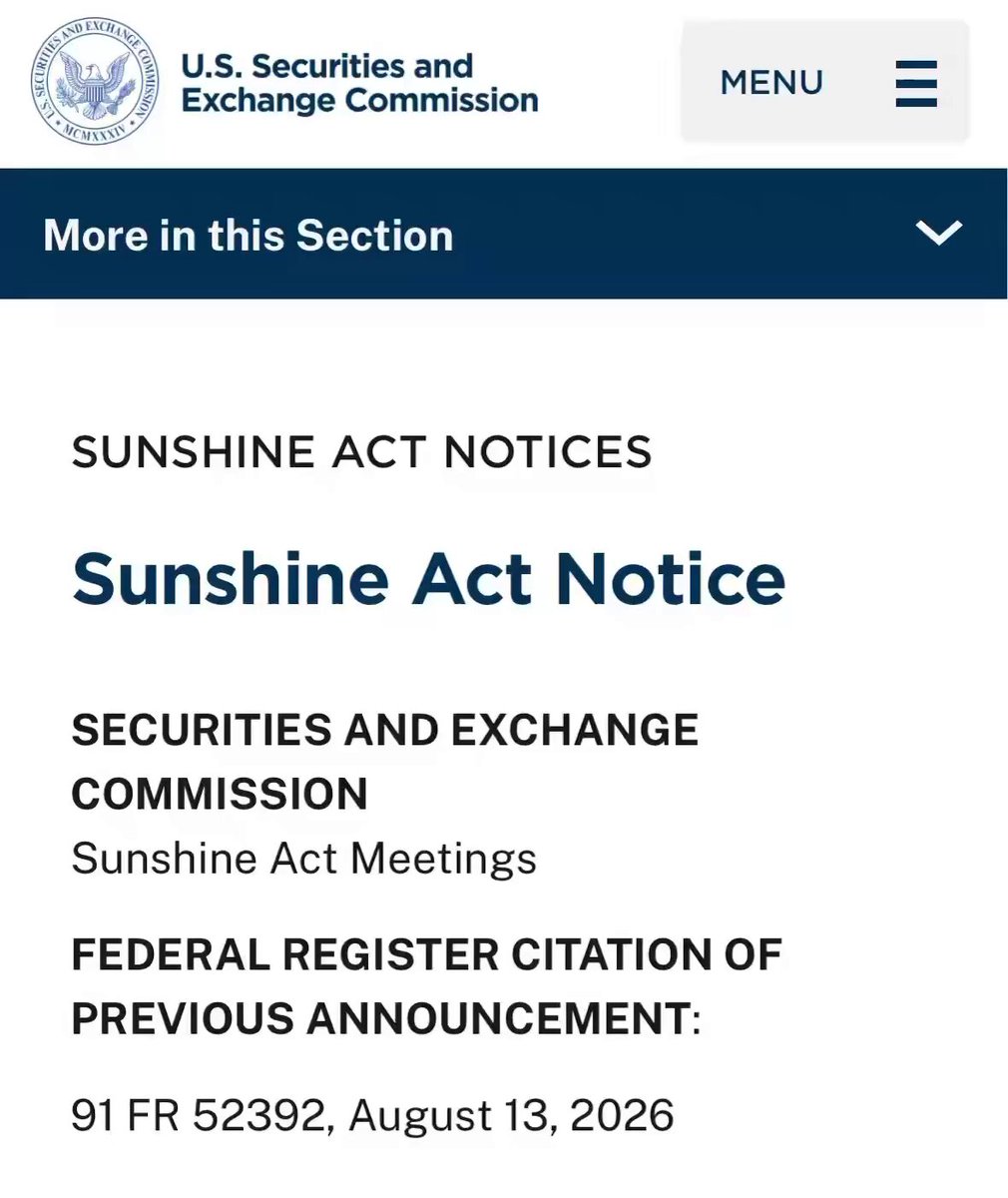The width and height of the screenshot is (1008, 1198).
Task: Open the MENU button
Action: (825, 82)
